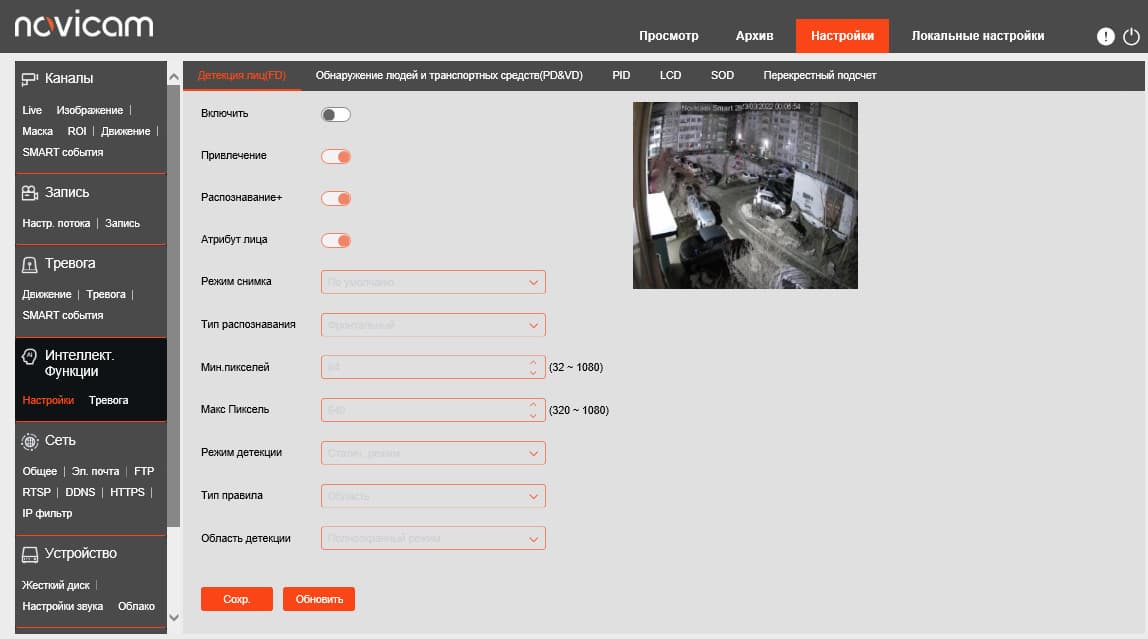Screen dimensions: 1148x639
Task: Click the Устройство device icon
Action: coord(29,554)
